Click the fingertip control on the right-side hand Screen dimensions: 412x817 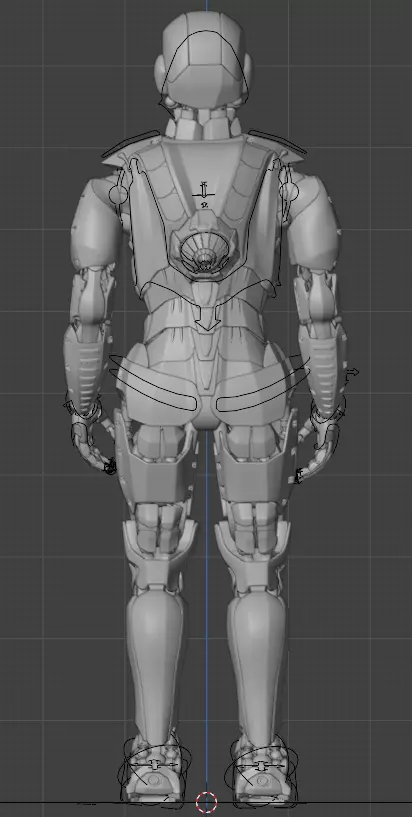pyautogui.click(x=299, y=476)
